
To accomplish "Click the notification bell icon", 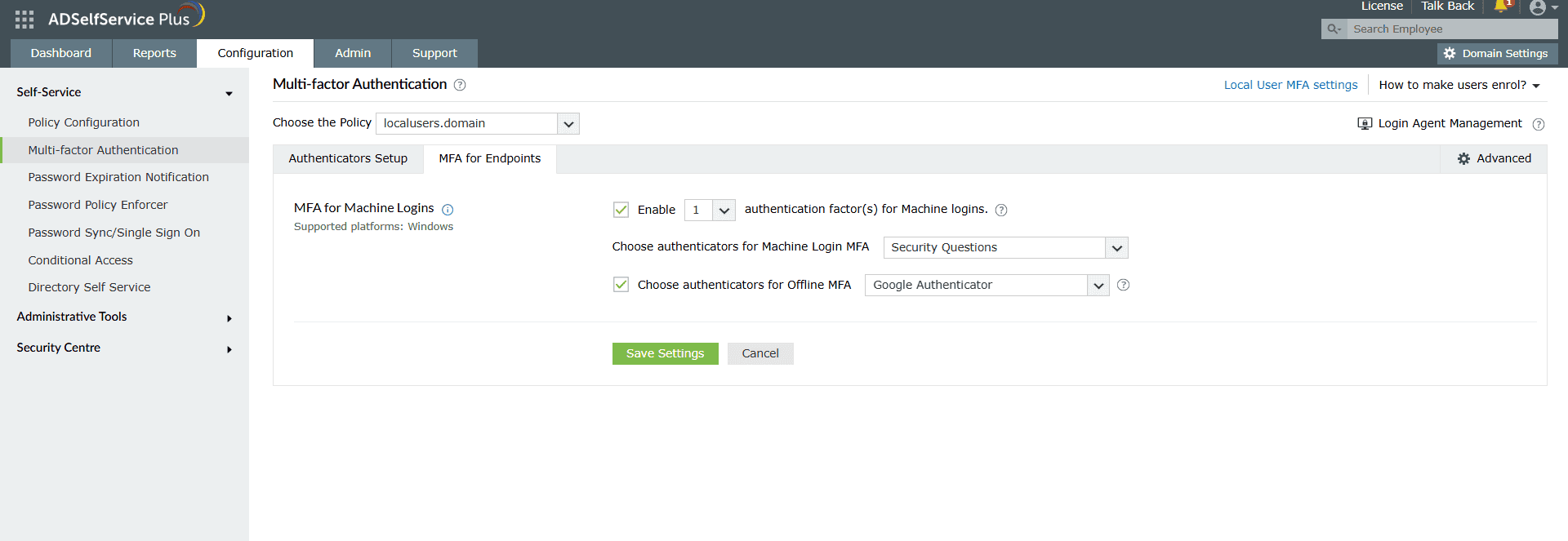I will click(x=1501, y=7).
